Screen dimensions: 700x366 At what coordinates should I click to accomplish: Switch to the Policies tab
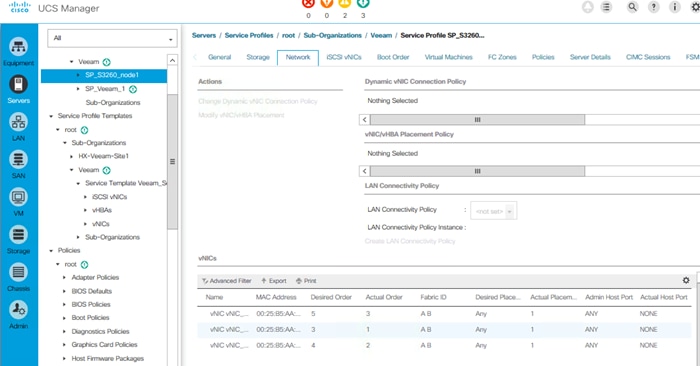pos(543,57)
